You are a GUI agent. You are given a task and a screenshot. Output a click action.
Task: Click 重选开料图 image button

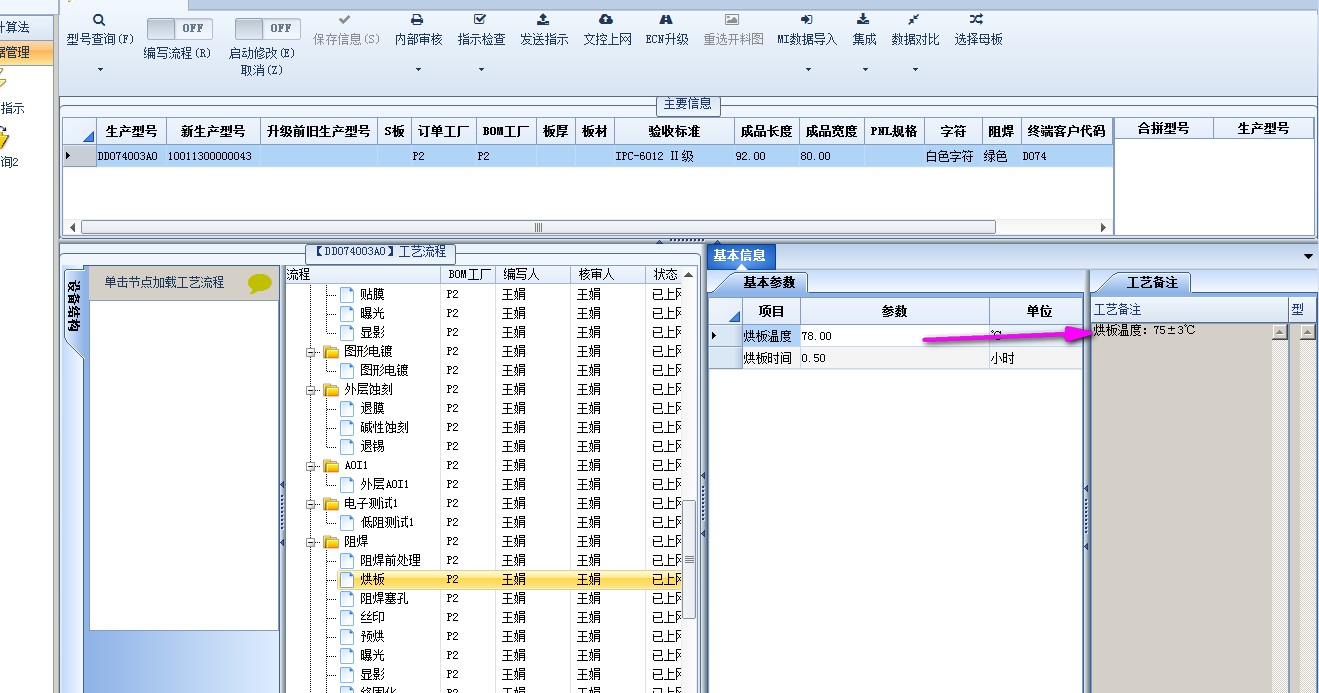pyautogui.click(x=733, y=30)
